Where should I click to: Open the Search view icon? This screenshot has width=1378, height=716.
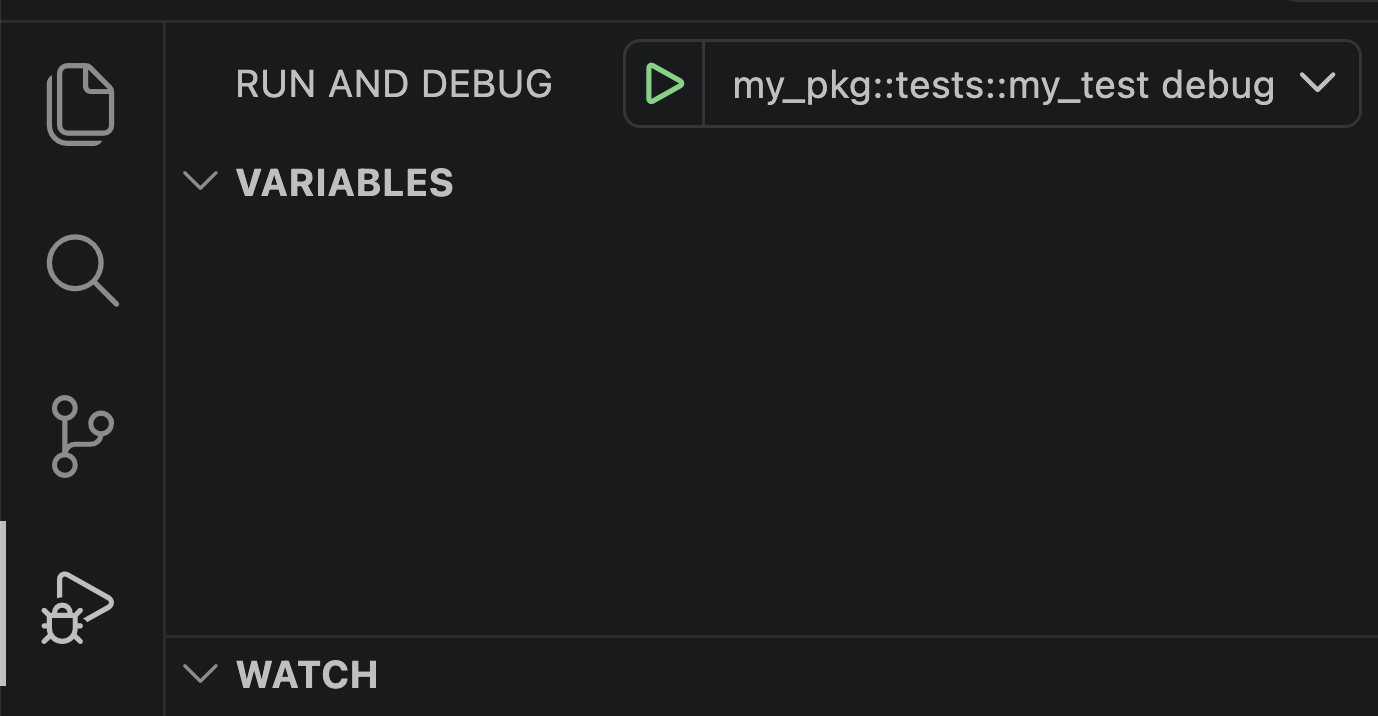[x=82, y=270]
